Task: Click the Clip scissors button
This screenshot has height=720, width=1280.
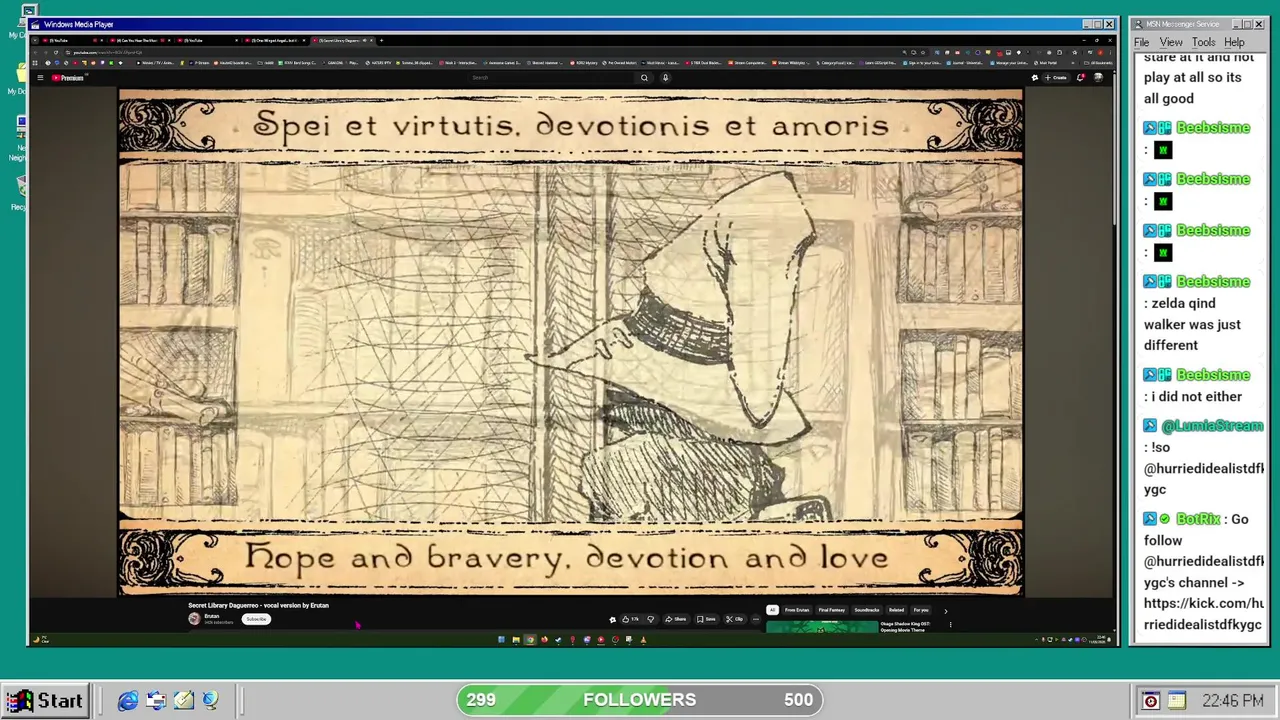Action: [x=735, y=619]
